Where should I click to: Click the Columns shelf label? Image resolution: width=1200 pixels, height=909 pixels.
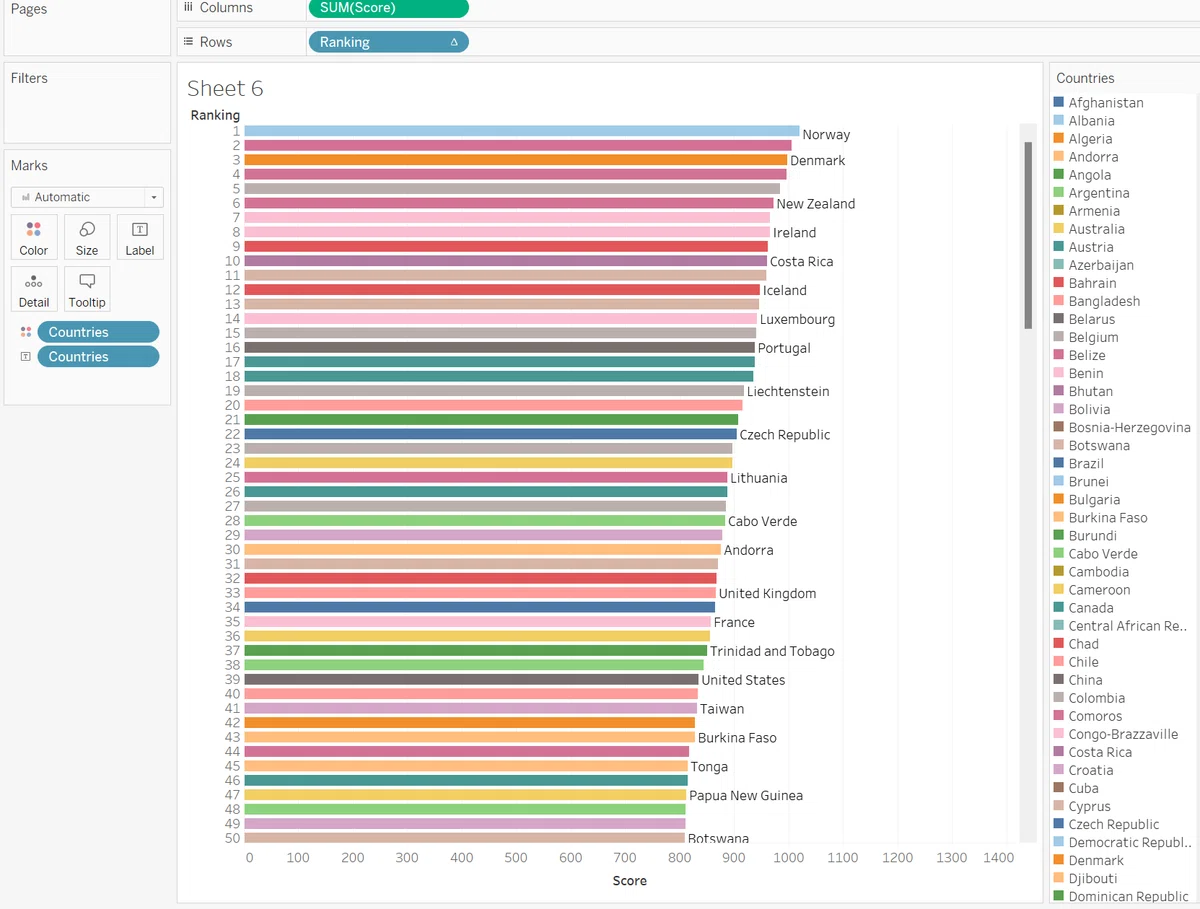point(226,8)
